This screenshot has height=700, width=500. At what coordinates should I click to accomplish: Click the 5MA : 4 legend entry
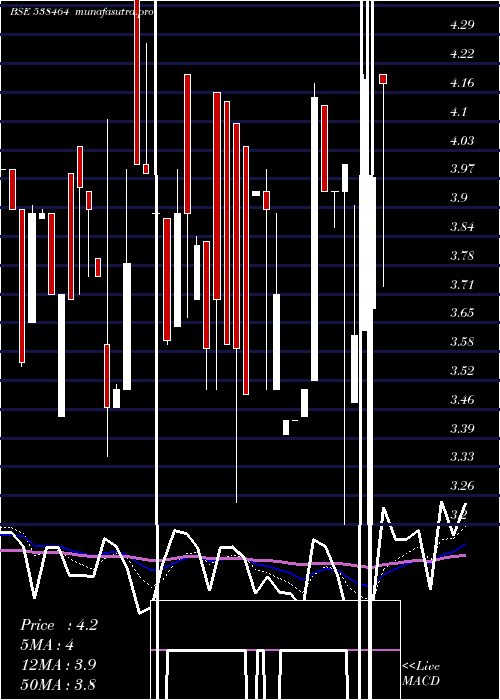point(47,645)
